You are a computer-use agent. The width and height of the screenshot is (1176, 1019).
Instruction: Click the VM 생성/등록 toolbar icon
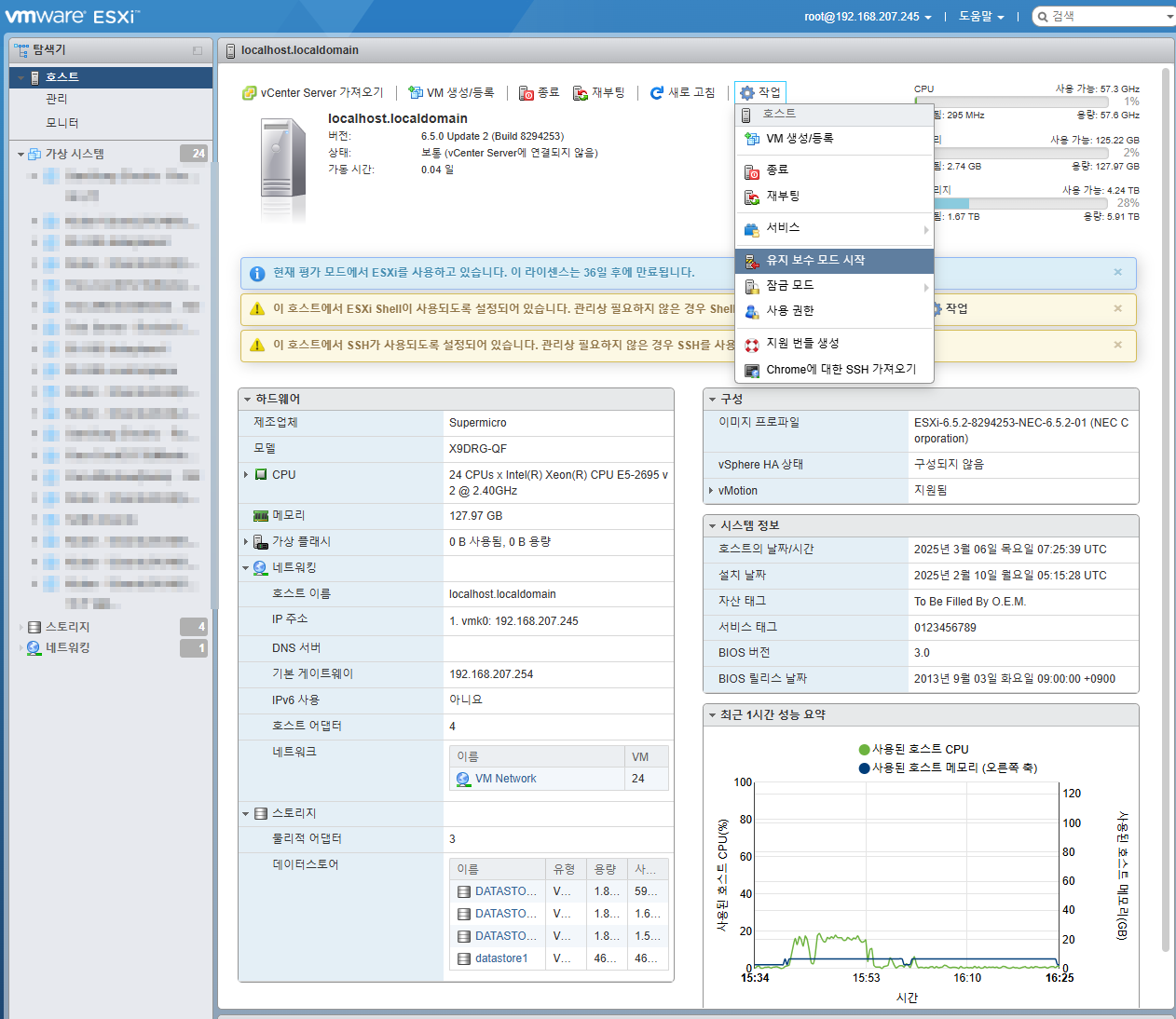(416, 93)
